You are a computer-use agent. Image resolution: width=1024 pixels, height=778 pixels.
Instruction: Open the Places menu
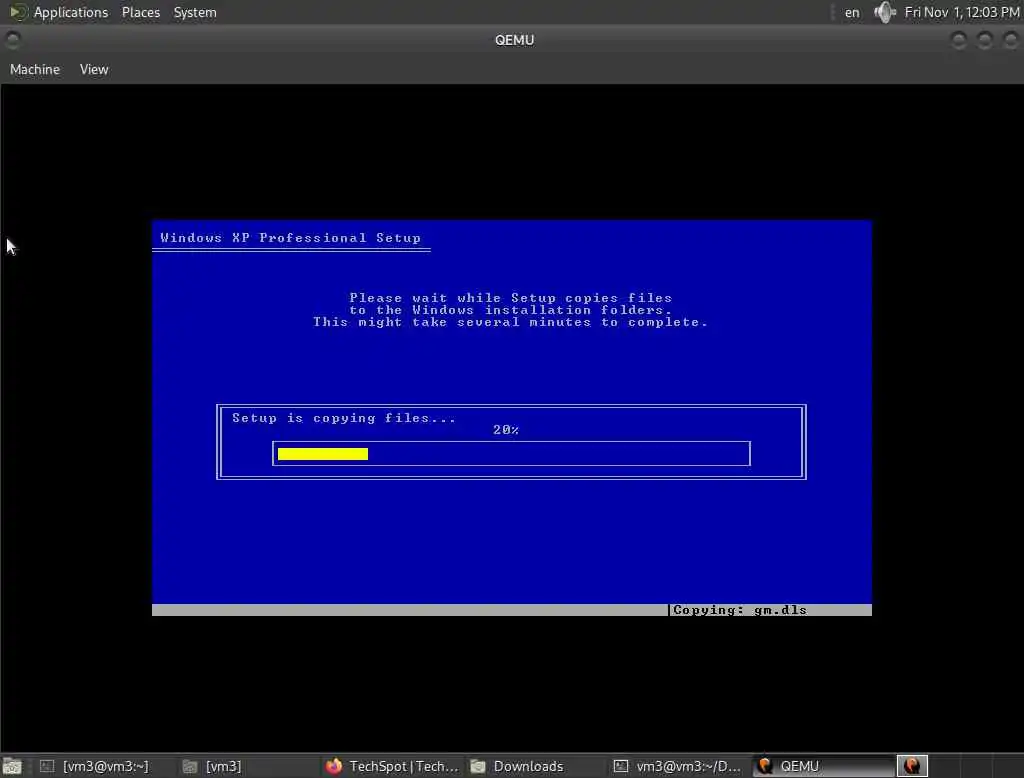click(x=140, y=12)
